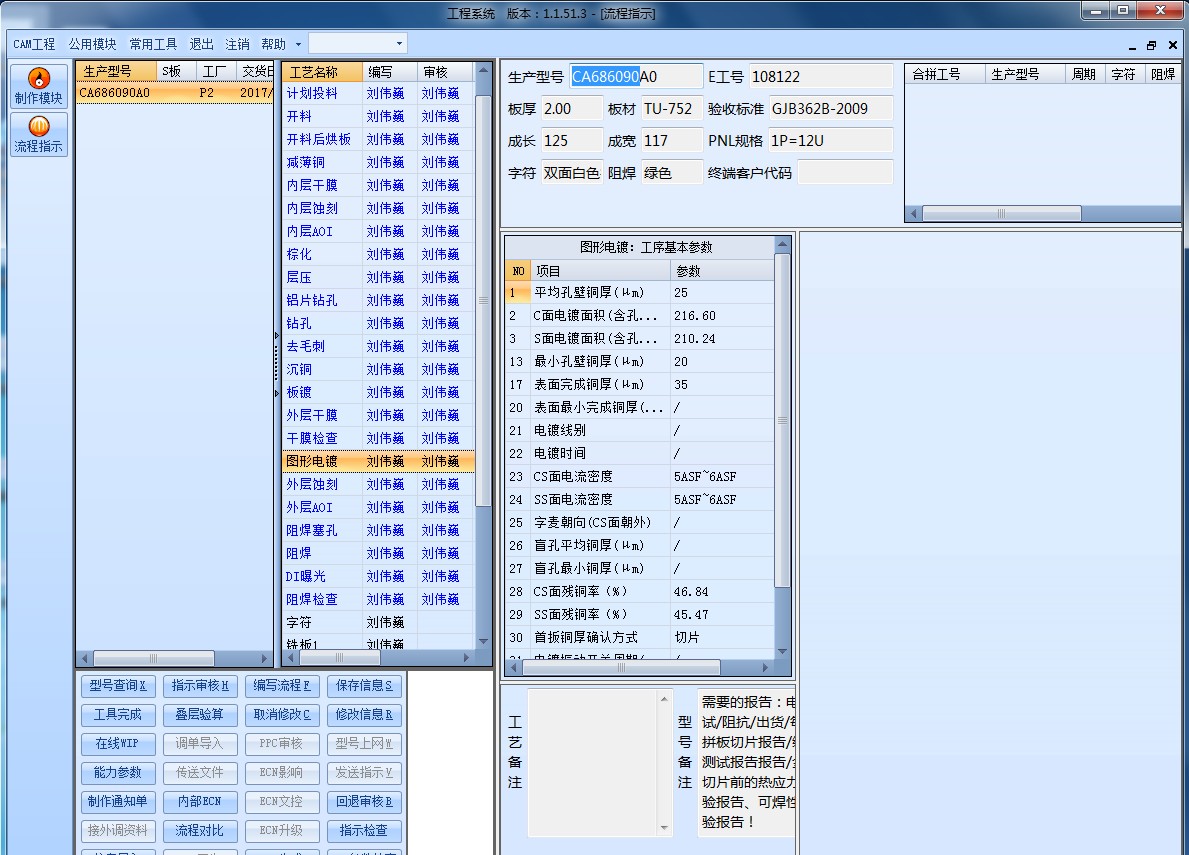Select the CA686090A0 row in the model list
Image resolution: width=1189 pixels, height=855 pixels.
(x=174, y=92)
